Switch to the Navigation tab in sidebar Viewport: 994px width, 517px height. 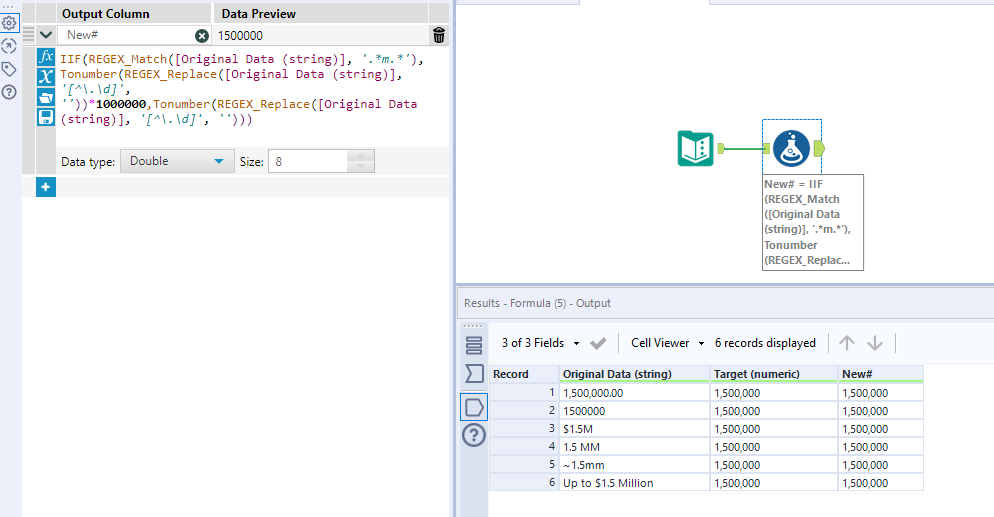[x=9, y=45]
